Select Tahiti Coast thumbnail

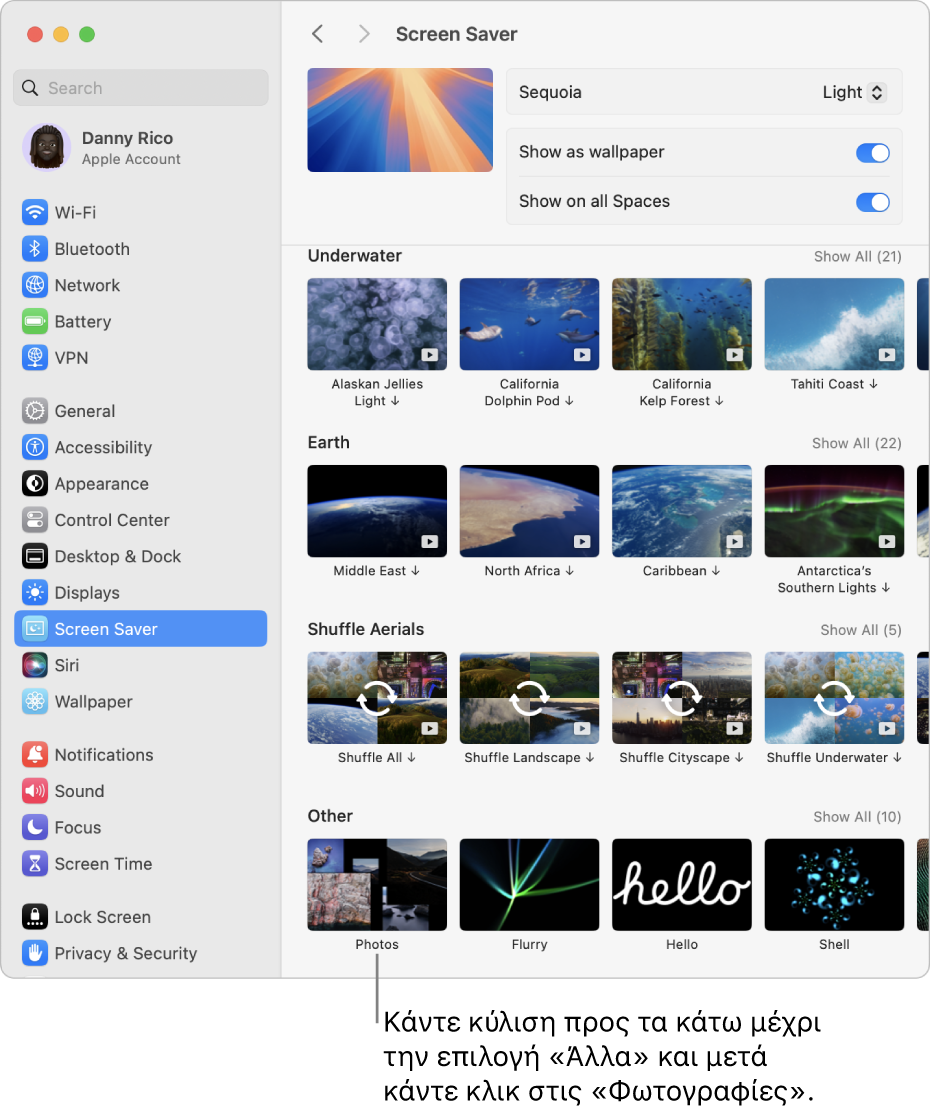834,324
